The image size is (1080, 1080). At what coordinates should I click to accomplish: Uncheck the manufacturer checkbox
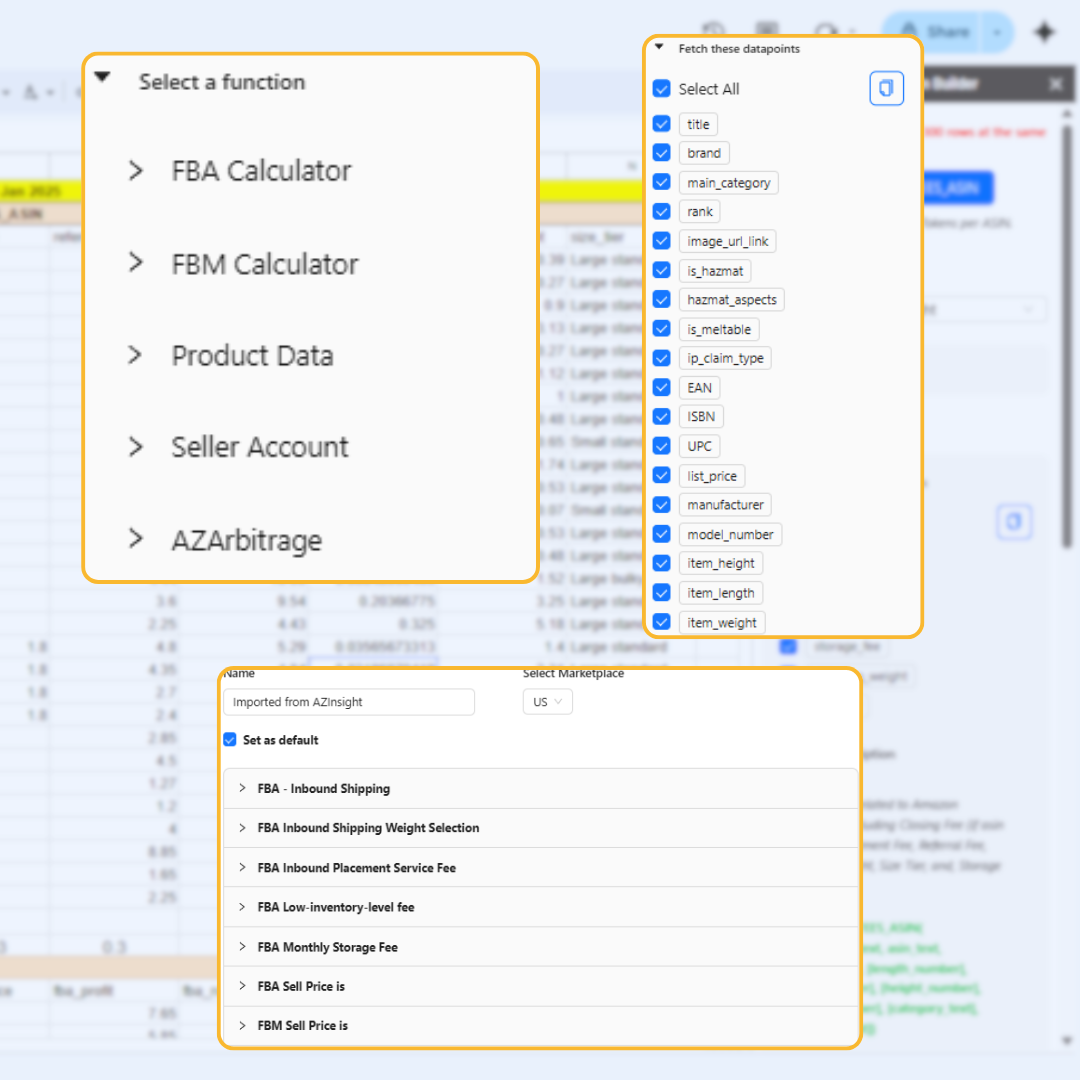click(x=661, y=505)
